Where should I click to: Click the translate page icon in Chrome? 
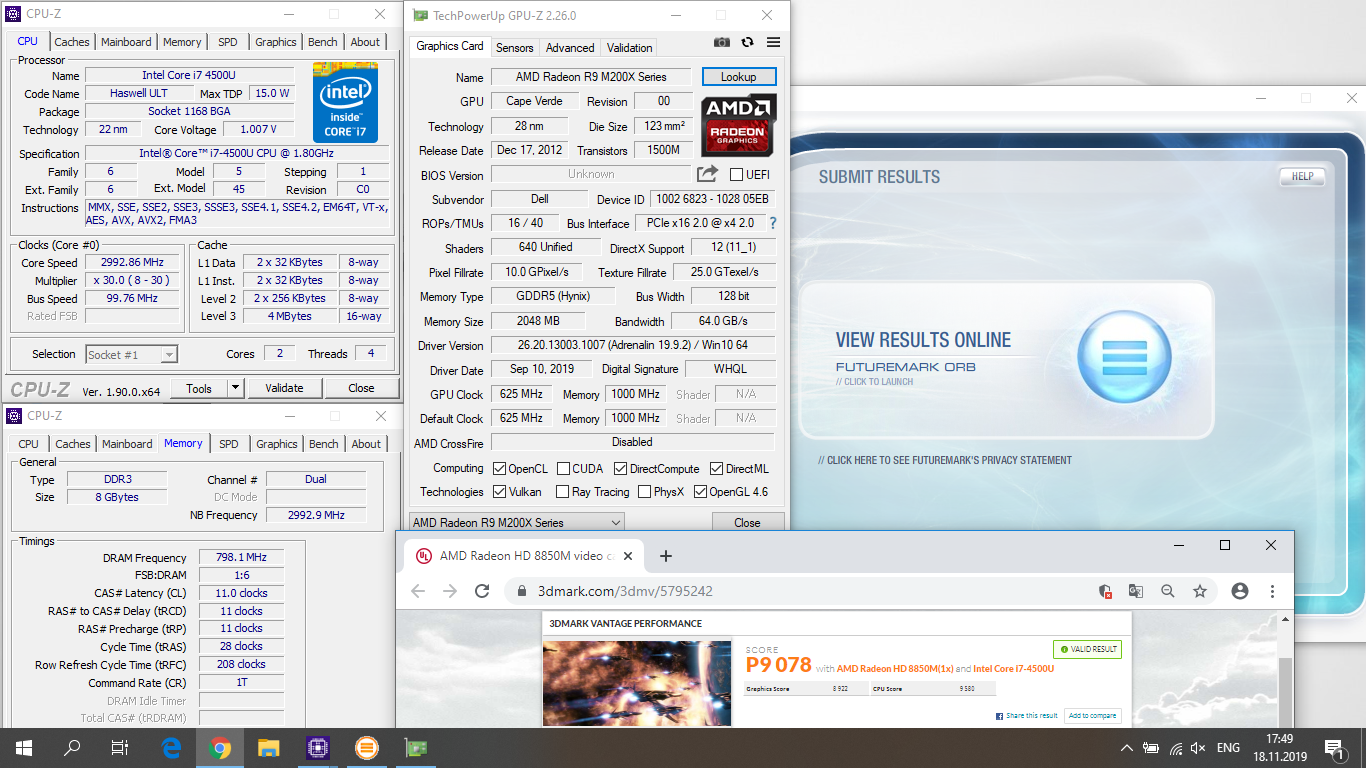pyautogui.click(x=1136, y=591)
